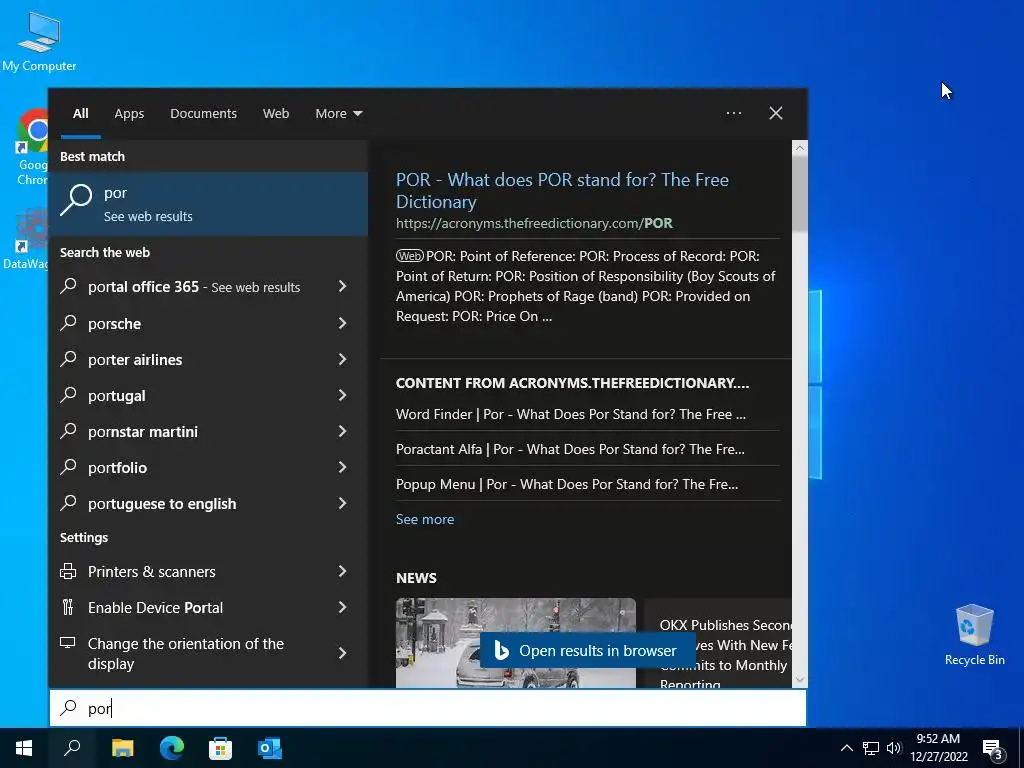Click the search box containing 'por'
The image size is (1024, 768).
click(x=428, y=708)
